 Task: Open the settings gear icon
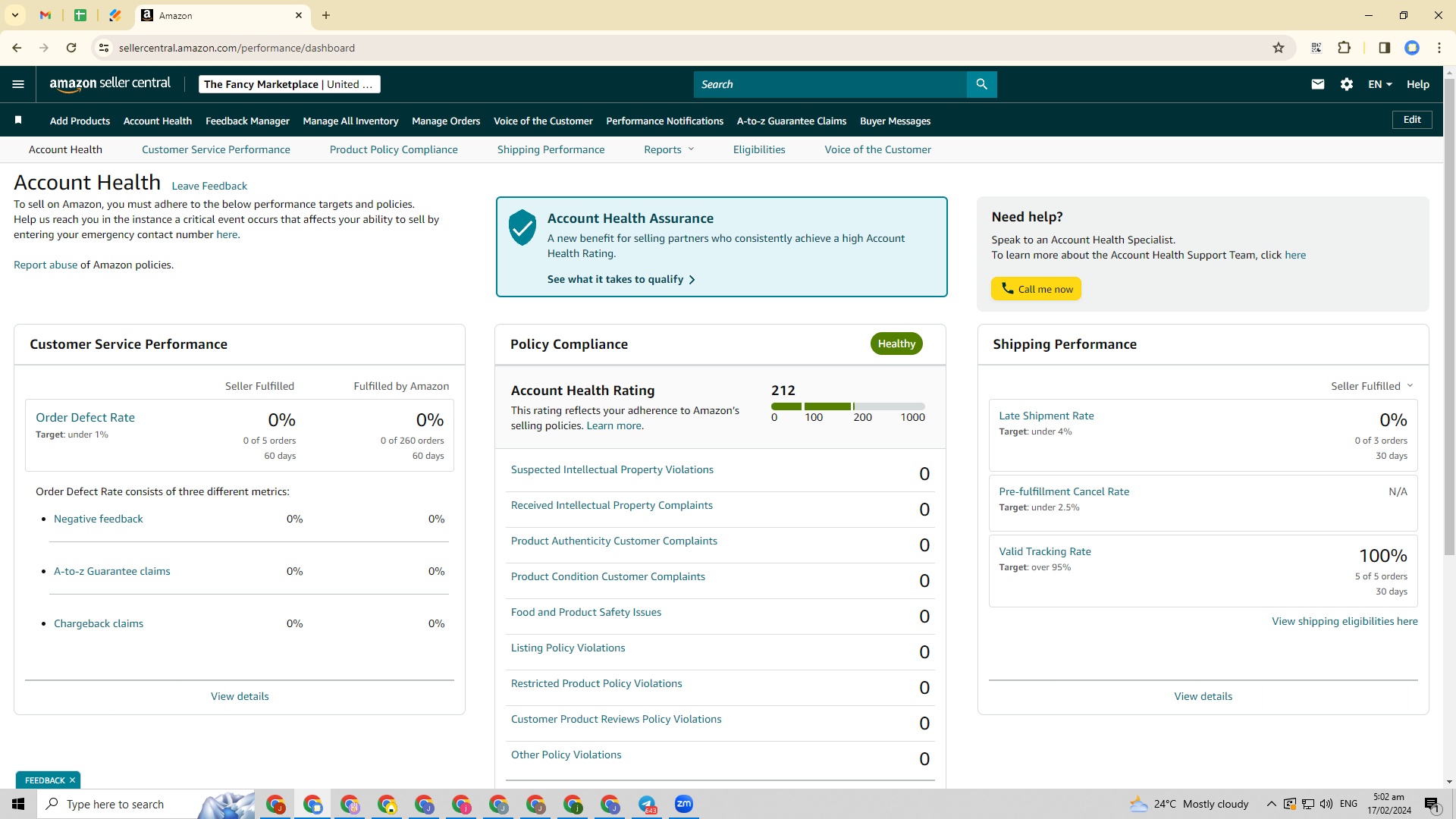(1347, 84)
